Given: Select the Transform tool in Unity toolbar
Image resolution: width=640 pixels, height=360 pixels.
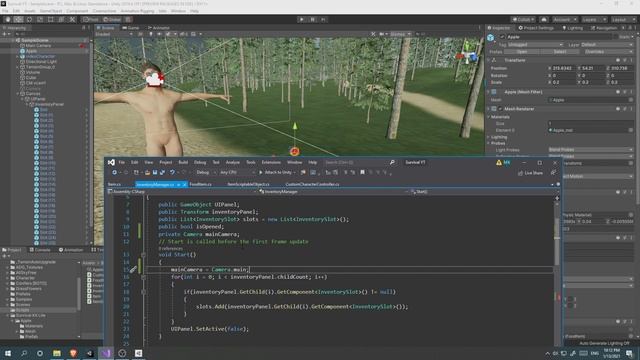Looking at the screenshot, I should (61, 19).
